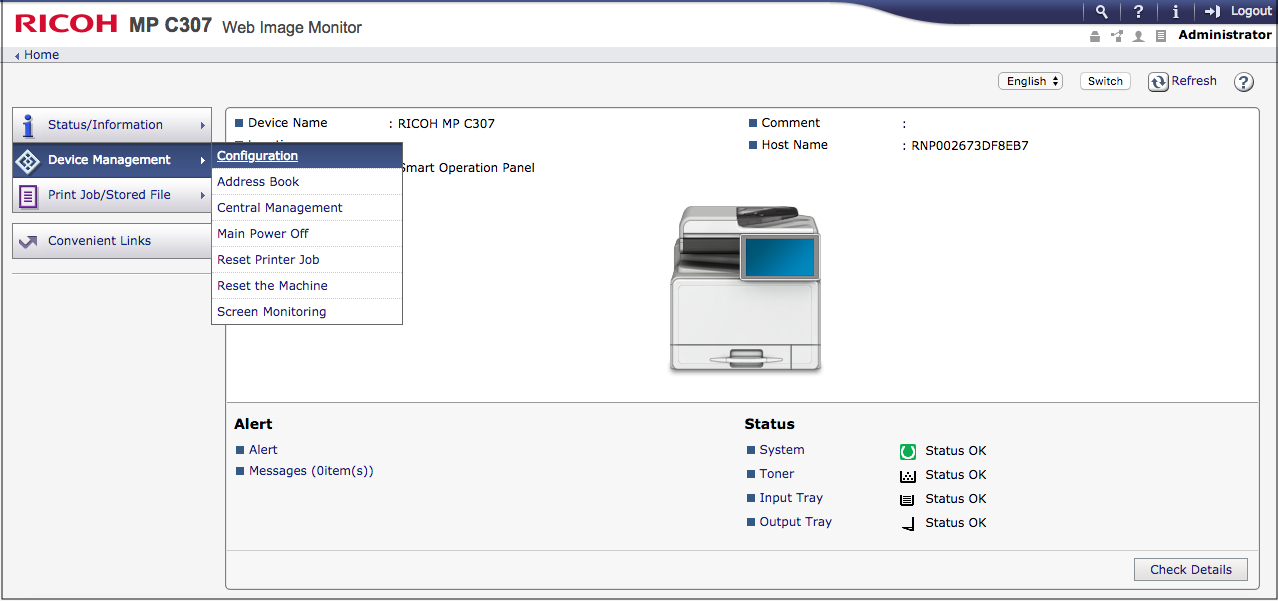Click the information 'i' icon in header
Screen dimensions: 1278x601
coord(1175,11)
